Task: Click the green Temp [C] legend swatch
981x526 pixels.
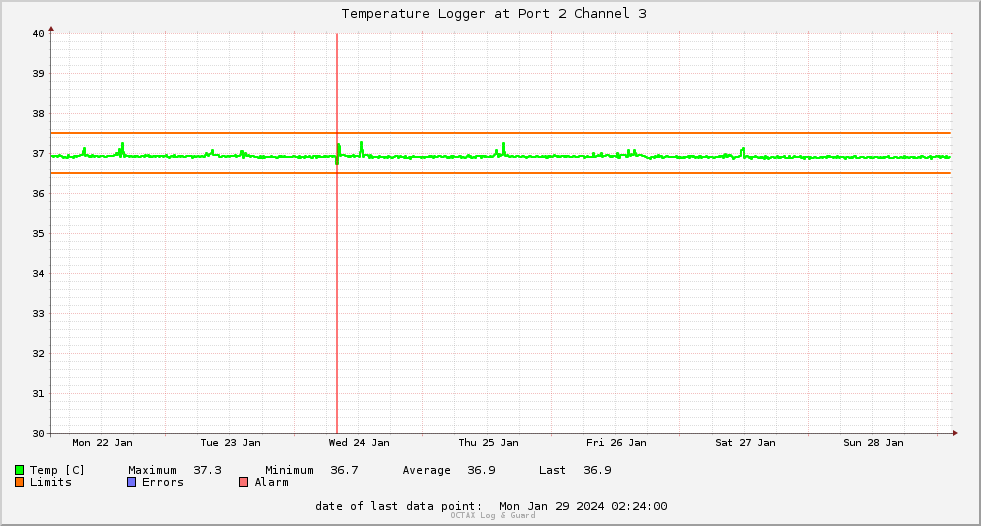Action: tap(19, 470)
